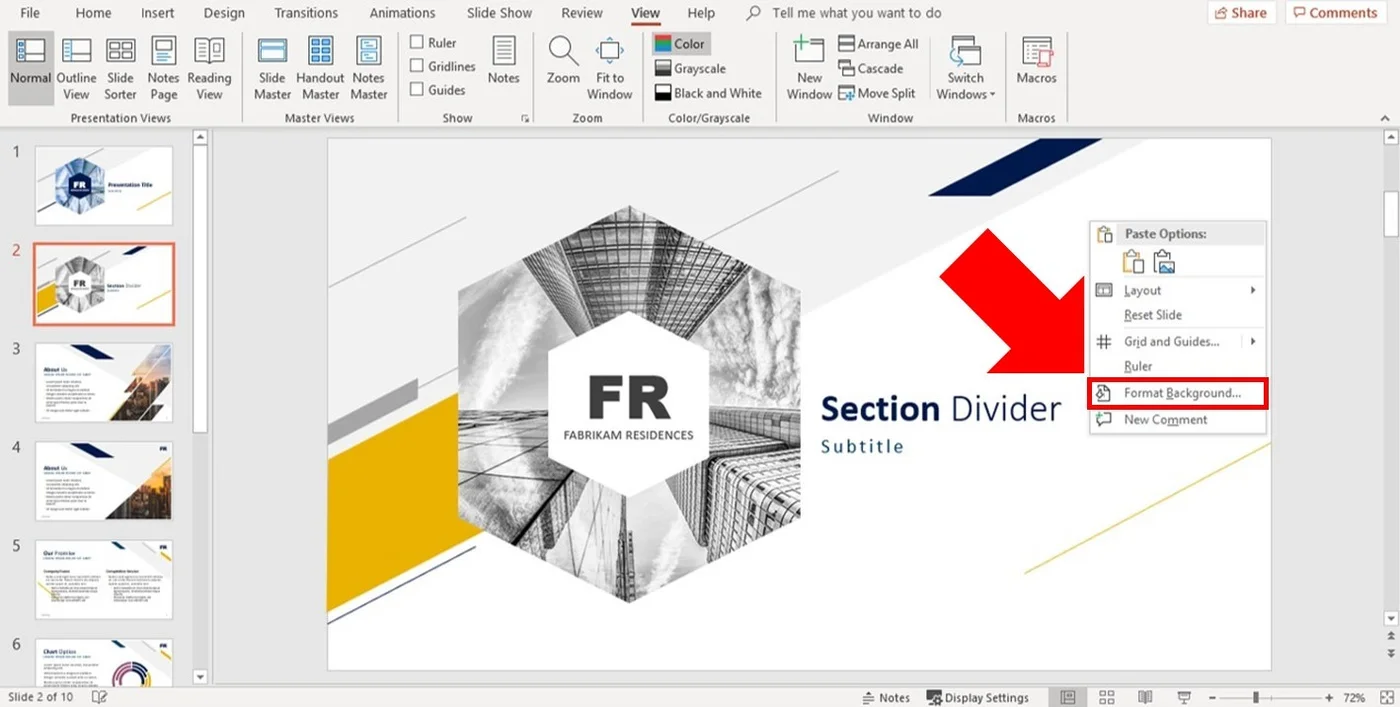Click Notes button in status bar
This screenshot has width=1400, height=707.
[x=886, y=697]
